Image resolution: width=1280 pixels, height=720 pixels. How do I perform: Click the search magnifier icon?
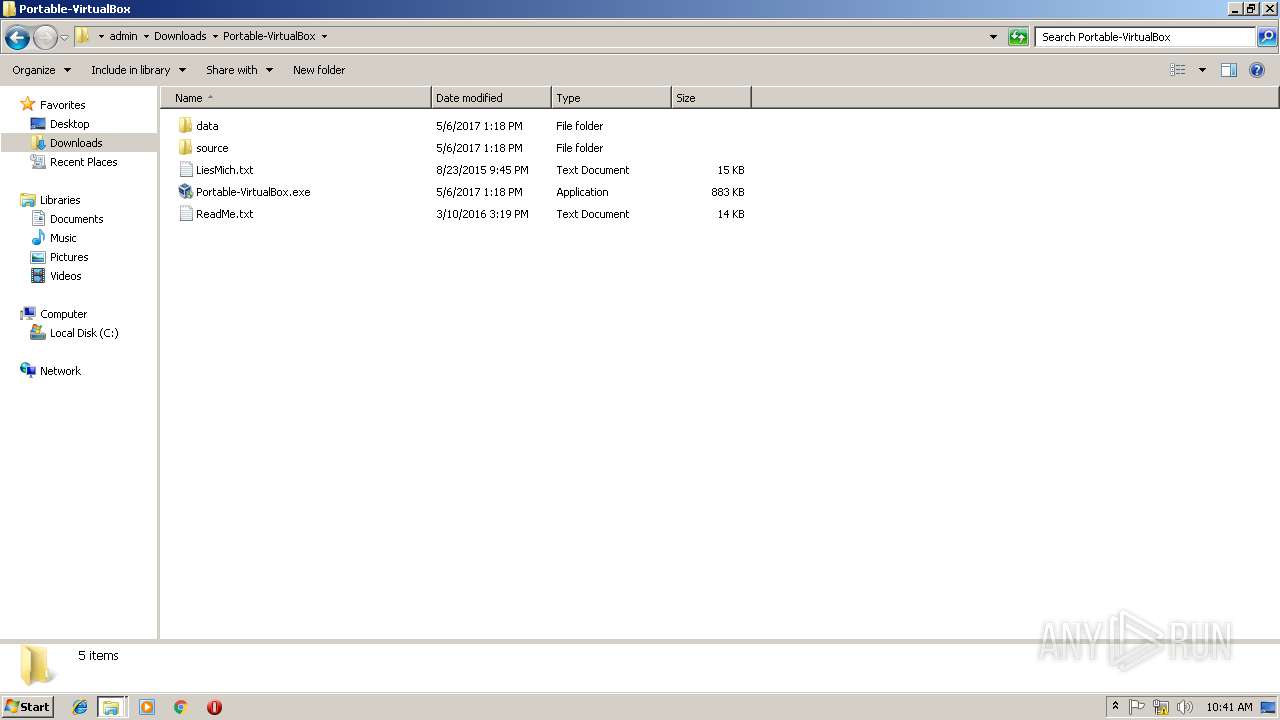click(x=1267, y=37)
